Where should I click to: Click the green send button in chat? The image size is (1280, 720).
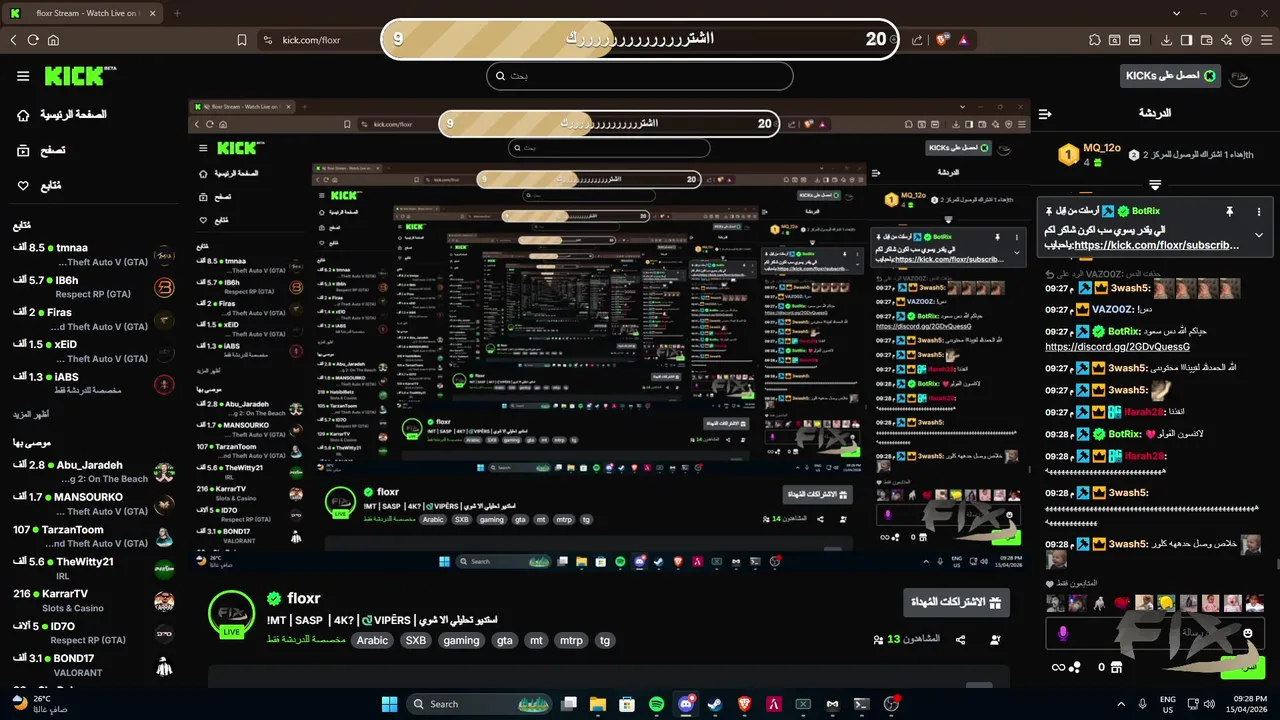pyautogui.click(x=1243, y=666)
